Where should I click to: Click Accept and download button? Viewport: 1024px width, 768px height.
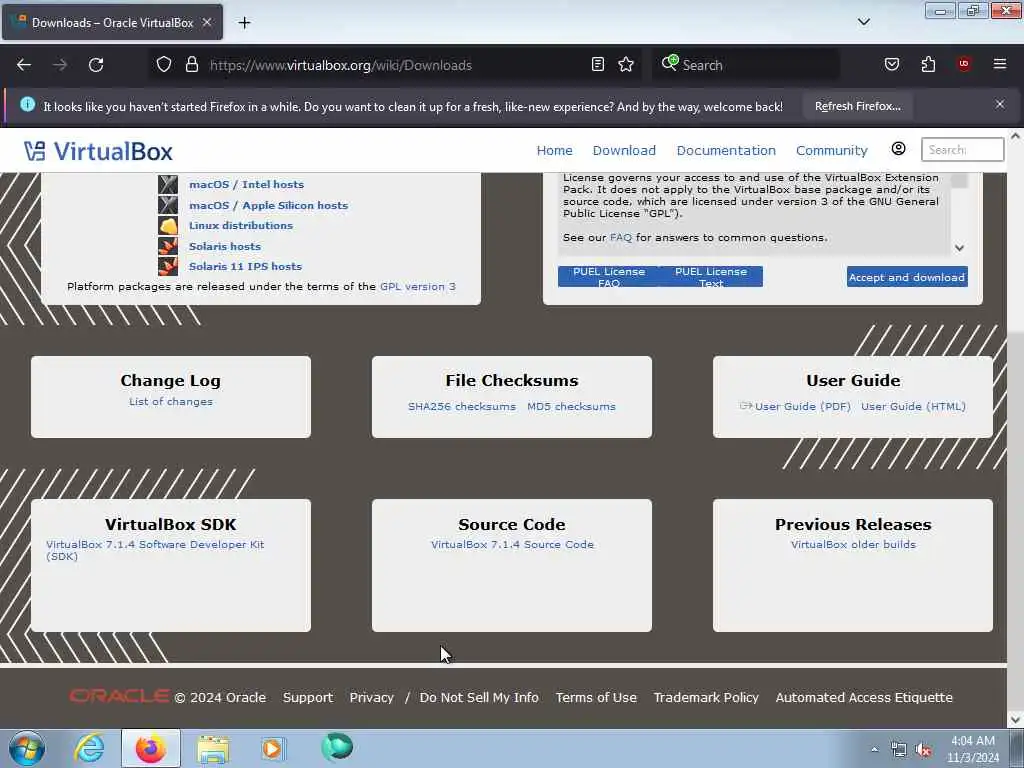click(907, 277)
